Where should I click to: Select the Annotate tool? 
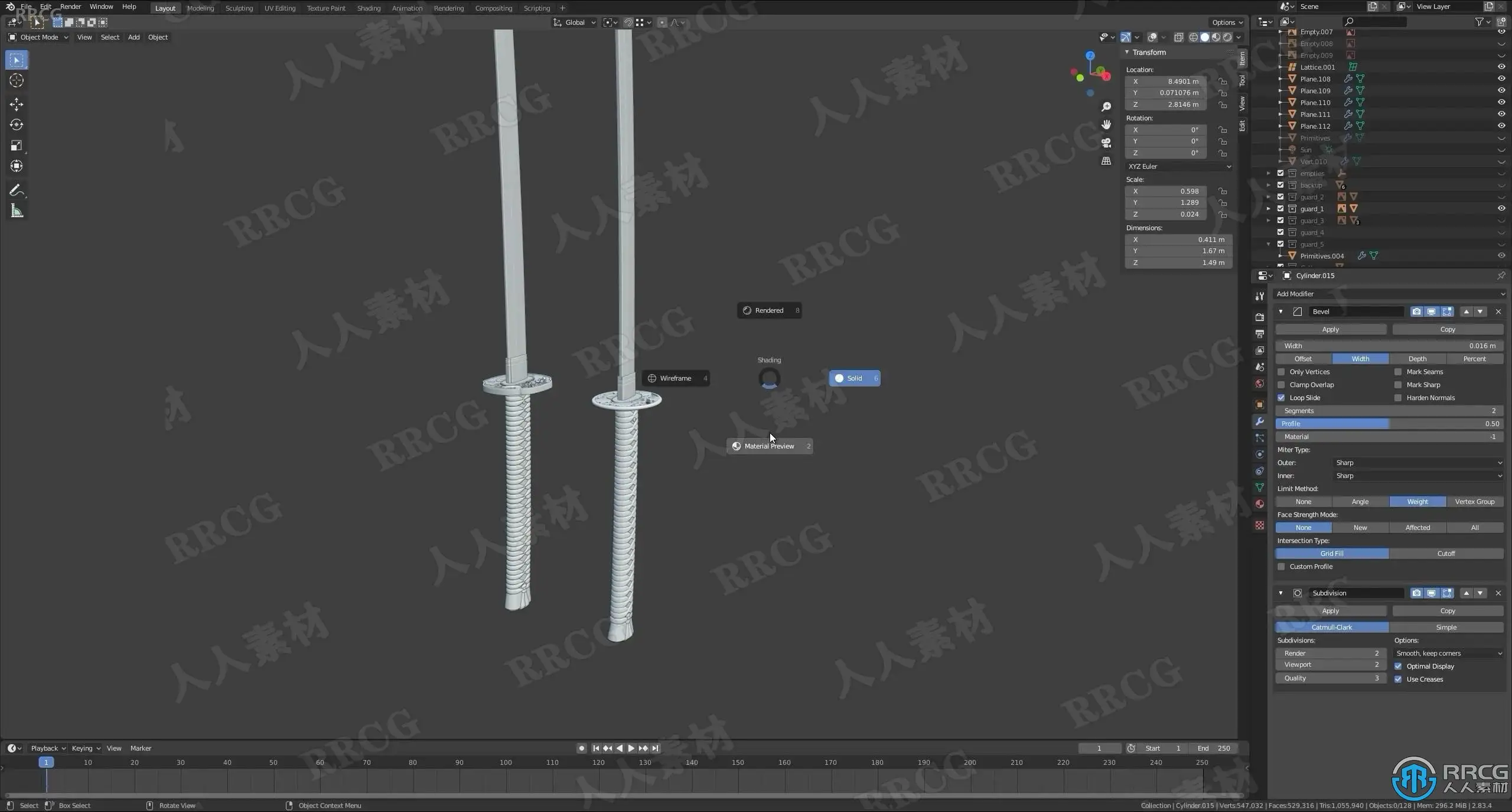click(x=17, y=190)
